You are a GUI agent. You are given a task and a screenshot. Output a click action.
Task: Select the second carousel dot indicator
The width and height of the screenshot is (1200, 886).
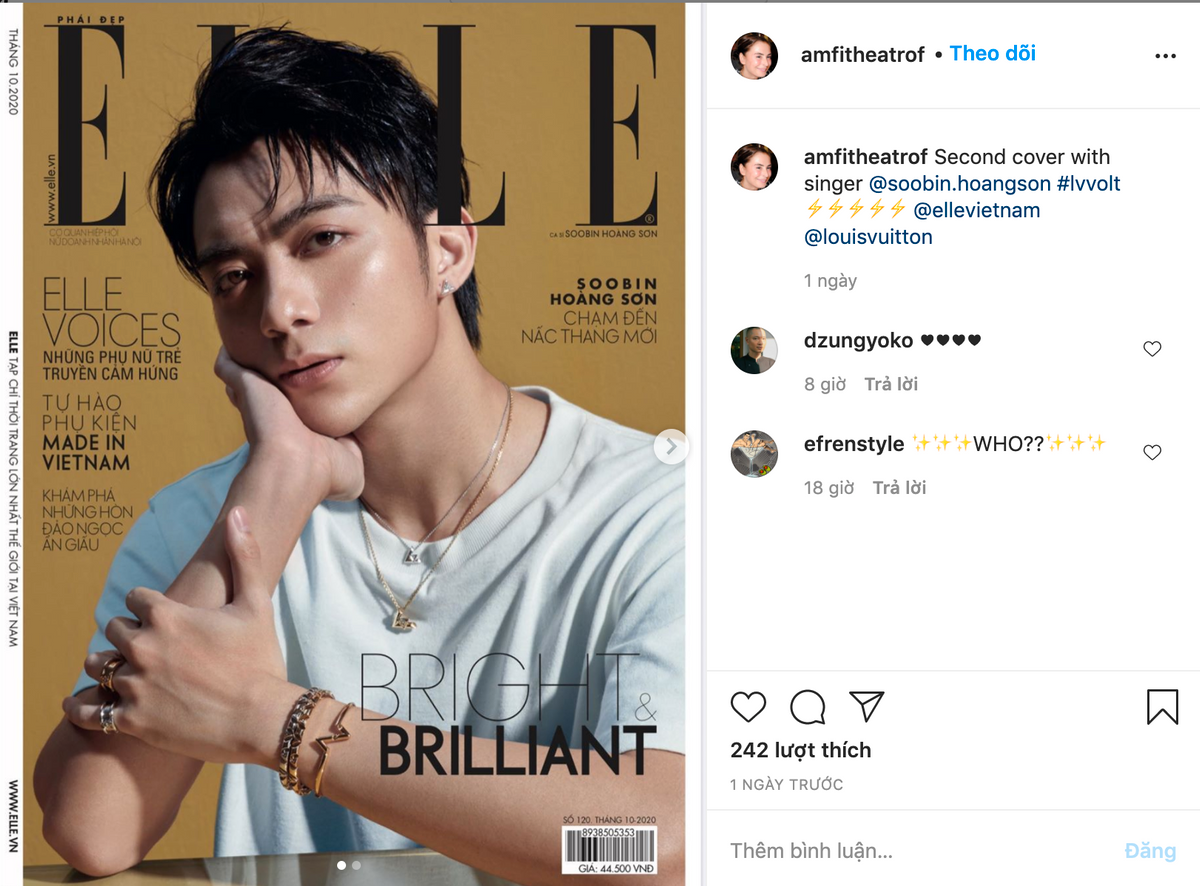click(x=357, y=865)
